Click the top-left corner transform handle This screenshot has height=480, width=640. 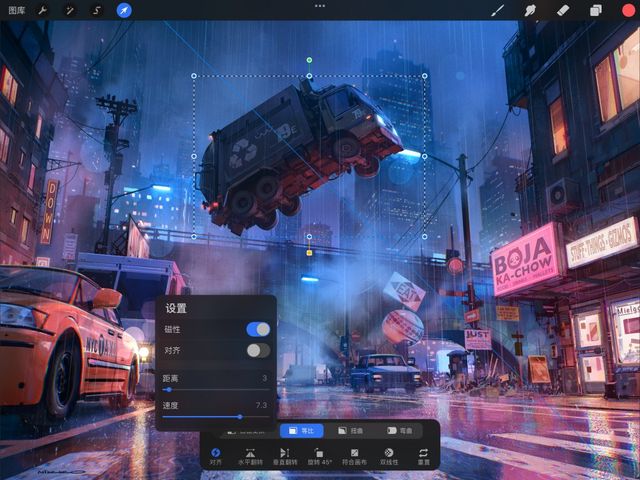point(194,76)
